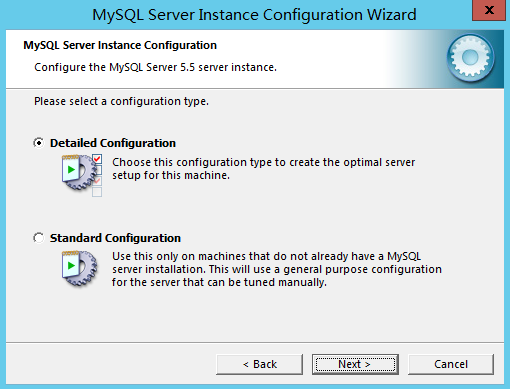
Task: Choose the Standard Configuration radio button
Action: pyautogui.click(x=39, y=238)
